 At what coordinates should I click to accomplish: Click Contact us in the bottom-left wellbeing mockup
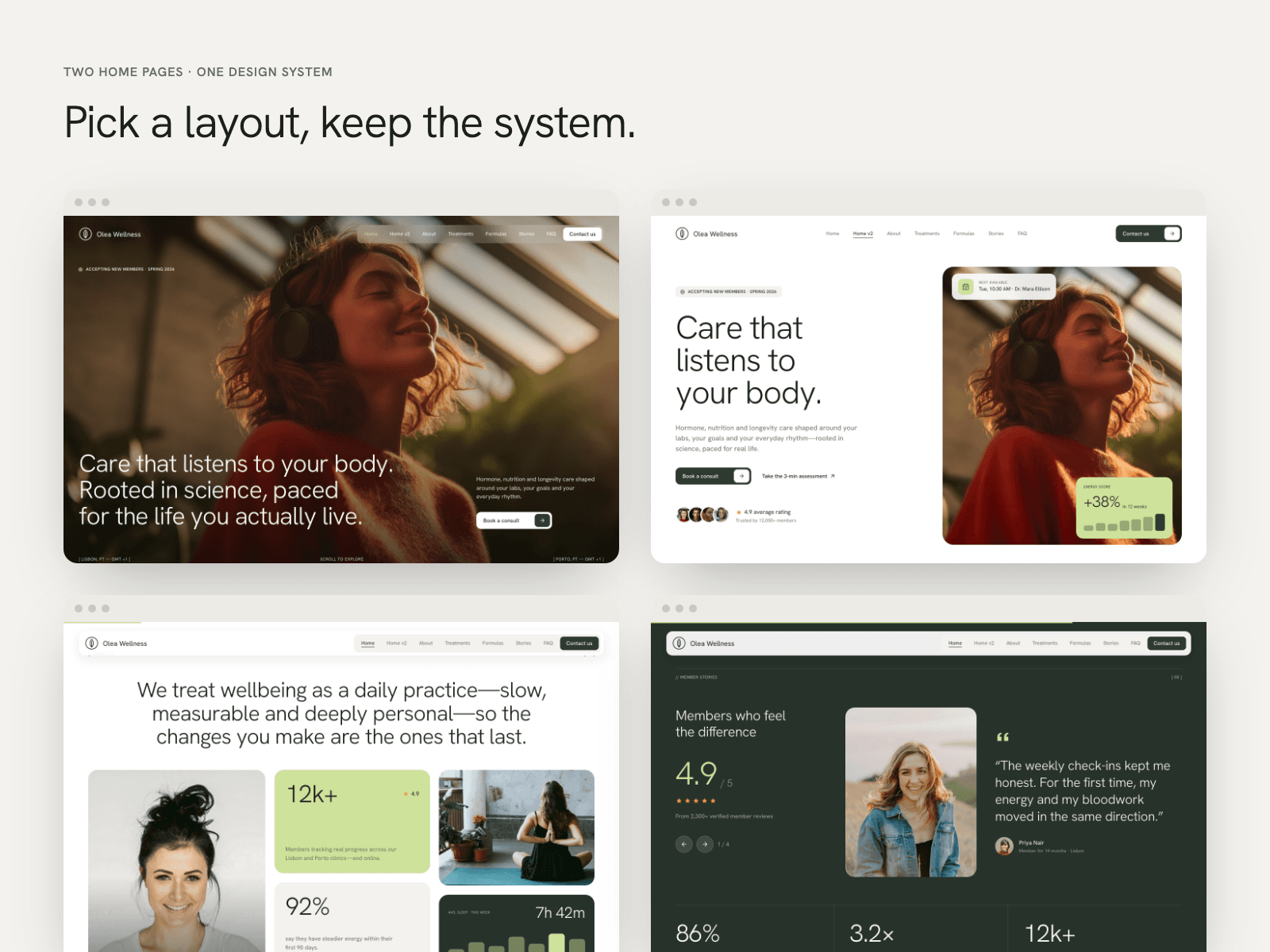(x=579, y=643)
